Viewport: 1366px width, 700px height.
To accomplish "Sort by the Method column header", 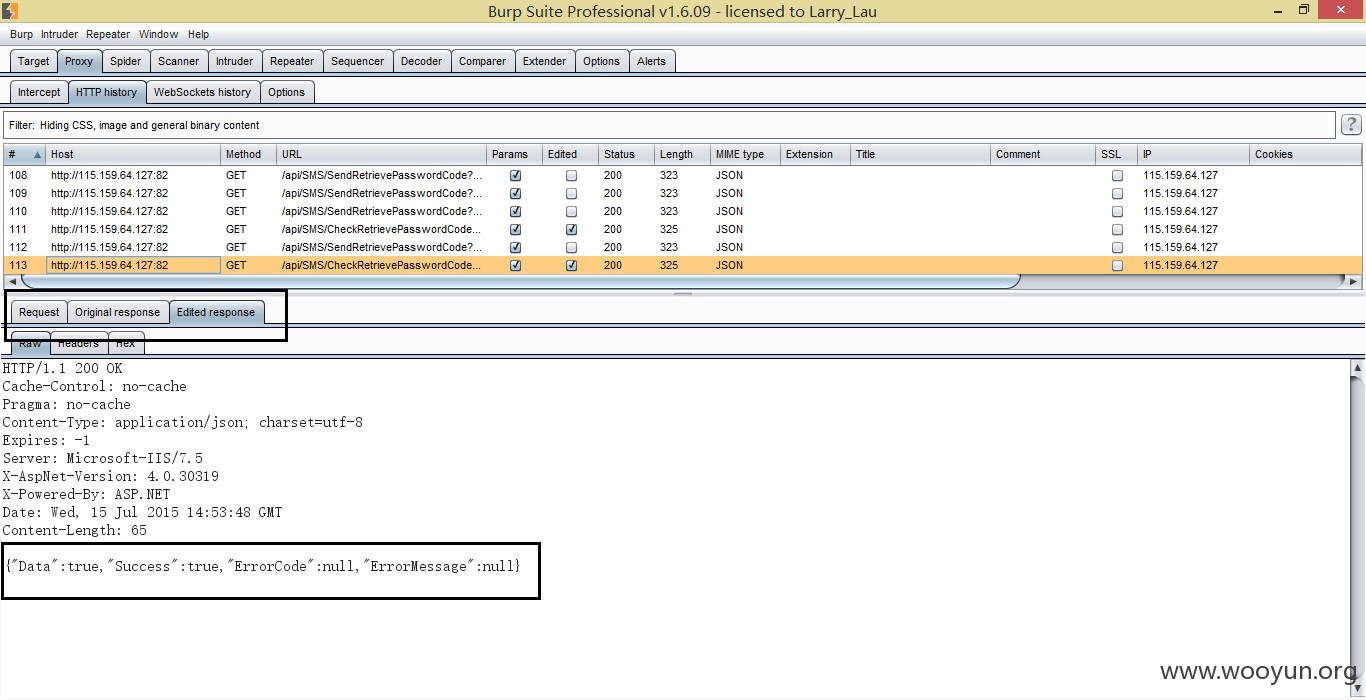I will tap(248, 154).
